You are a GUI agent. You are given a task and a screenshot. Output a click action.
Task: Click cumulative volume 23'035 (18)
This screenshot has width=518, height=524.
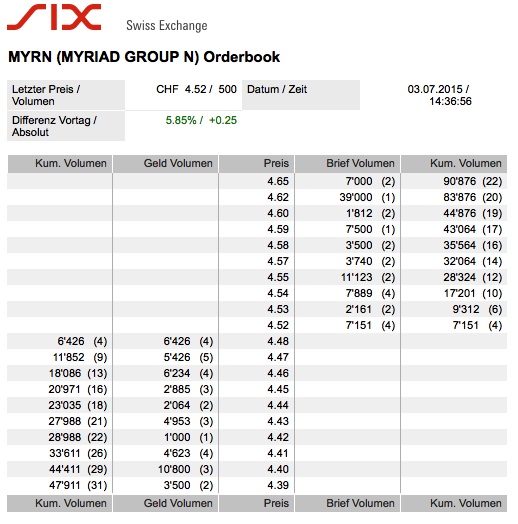[x=78, y=405]
